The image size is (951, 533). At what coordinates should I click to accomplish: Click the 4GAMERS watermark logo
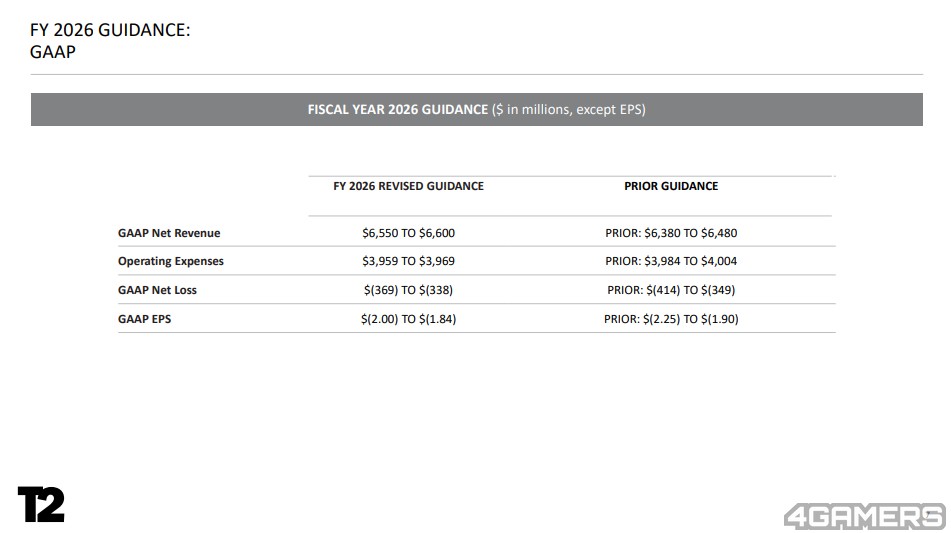pyautogui.click(x=863, y=516)
